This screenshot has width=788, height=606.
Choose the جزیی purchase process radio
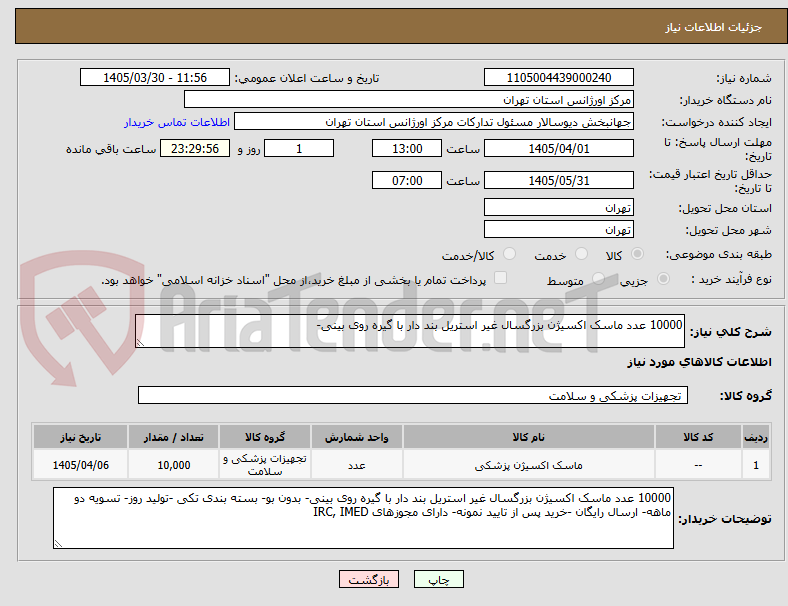(x=663, y=279)
